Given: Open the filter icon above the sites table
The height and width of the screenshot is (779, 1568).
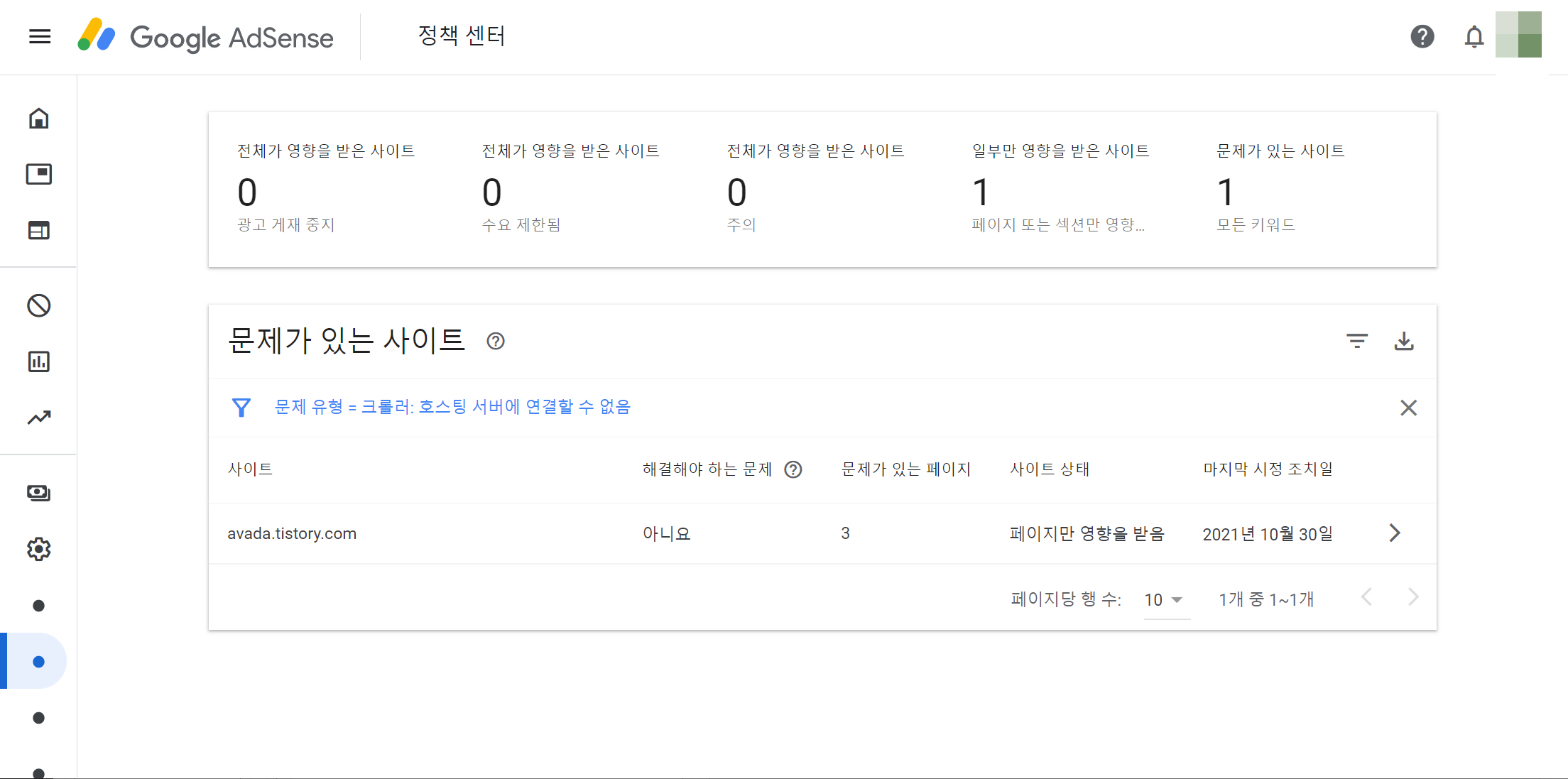Looking at the screenshot, I should pyautogui.click(x=1357, y=342).
